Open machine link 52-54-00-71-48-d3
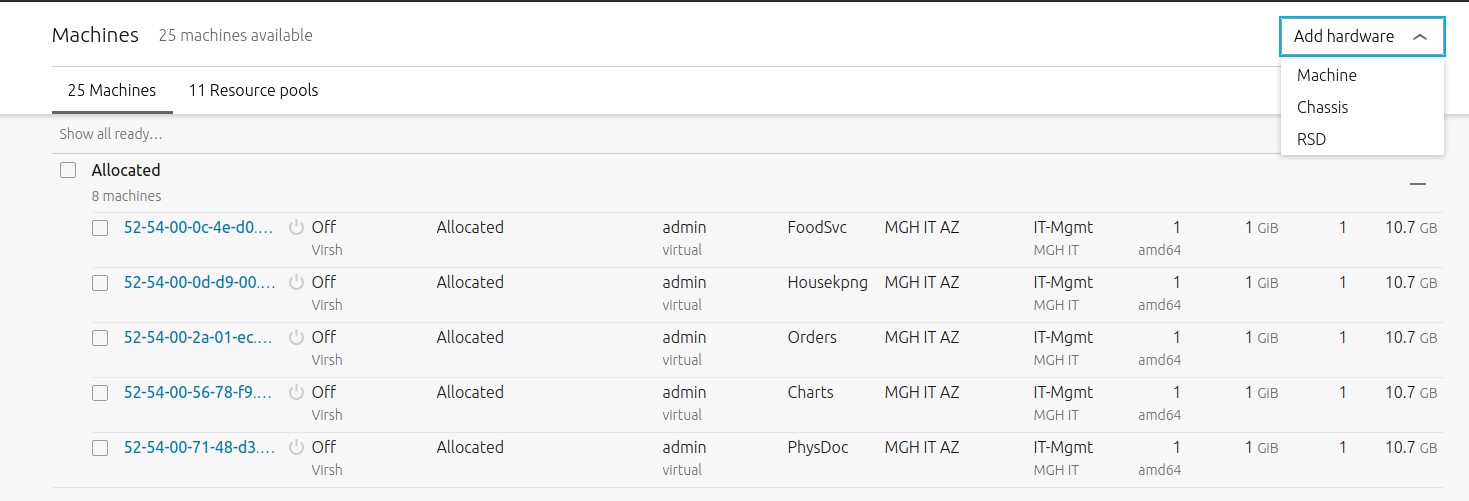The width and height of the screenshot is (1469, 501). pyautogui.click(x=199, y=447)
